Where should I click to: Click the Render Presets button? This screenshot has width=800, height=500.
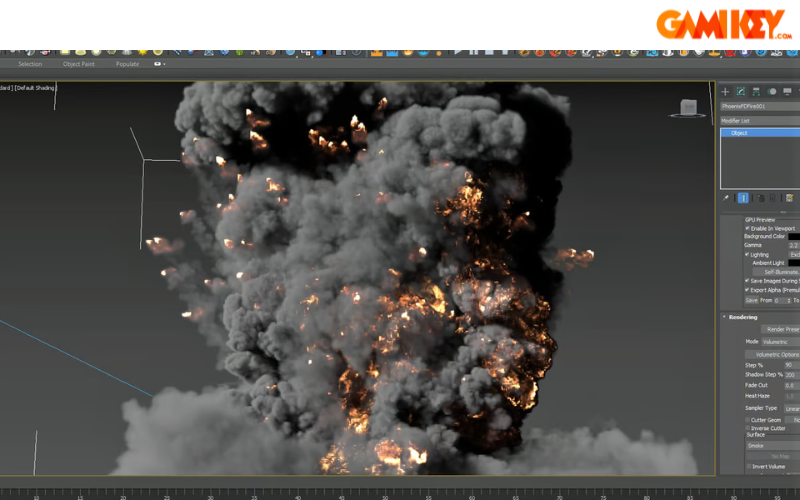pos(781,329)
